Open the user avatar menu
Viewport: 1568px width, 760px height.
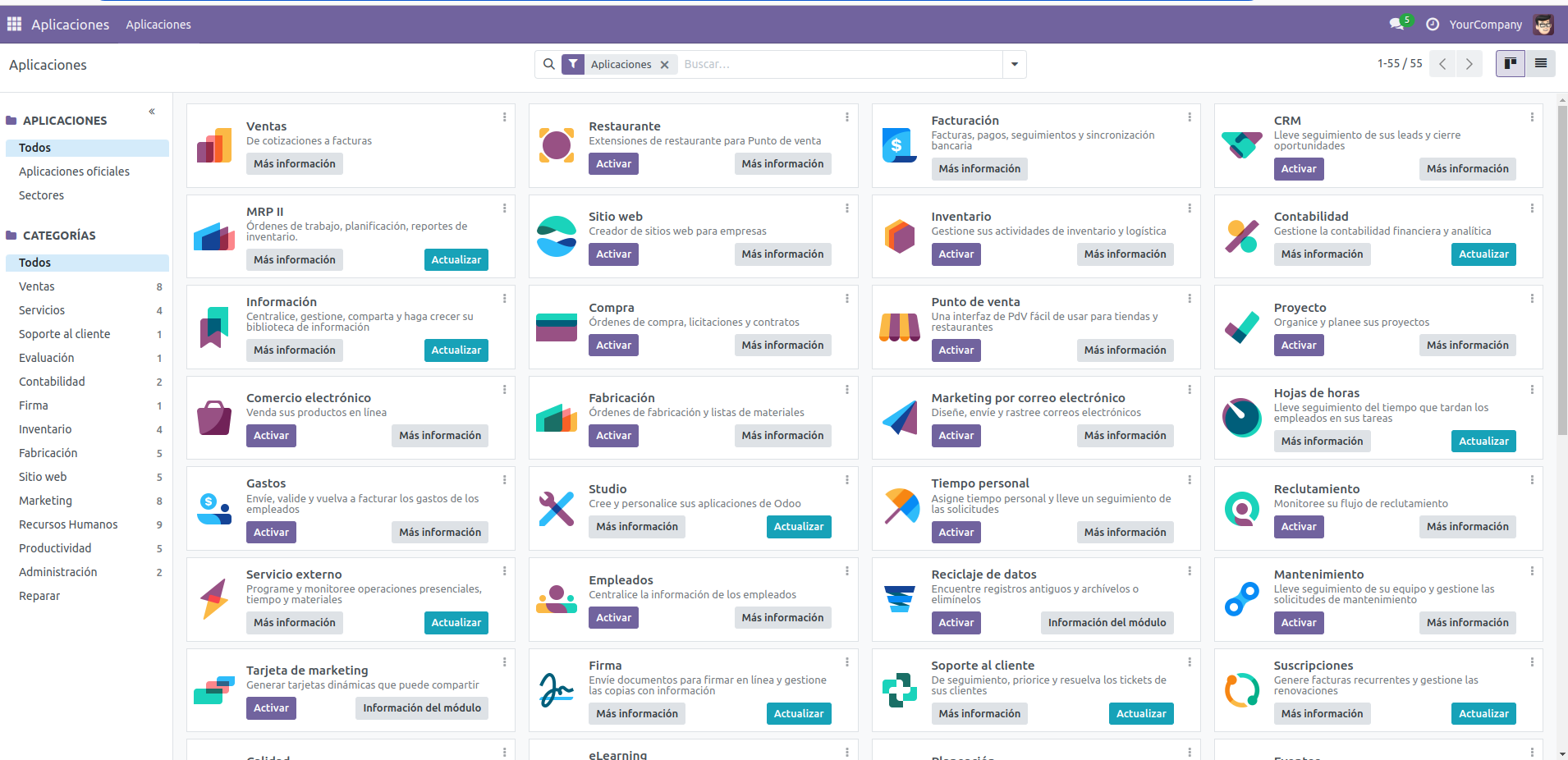tap(1543, 25)
